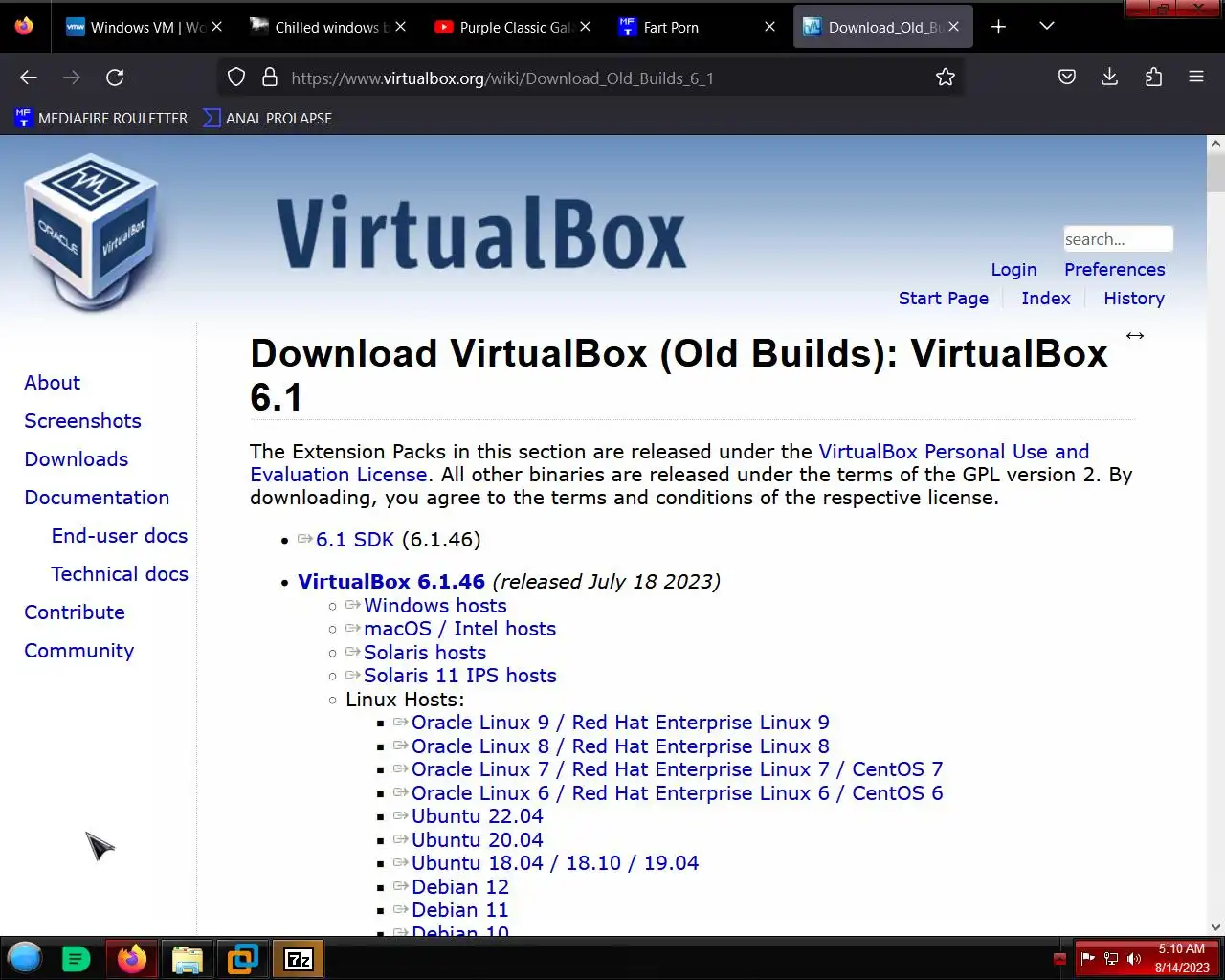Click the VirtualBox 6.1.46 heading link
This screenshot has height=980, width=1225.
coord(391,582)
